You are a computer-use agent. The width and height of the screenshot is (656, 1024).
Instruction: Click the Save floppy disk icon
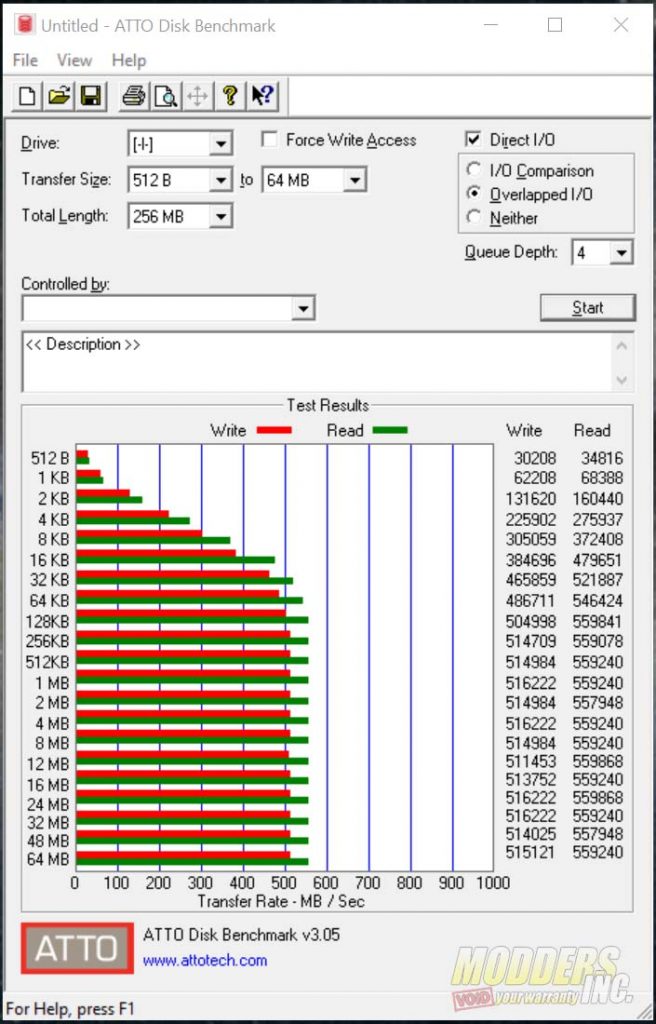91,96
